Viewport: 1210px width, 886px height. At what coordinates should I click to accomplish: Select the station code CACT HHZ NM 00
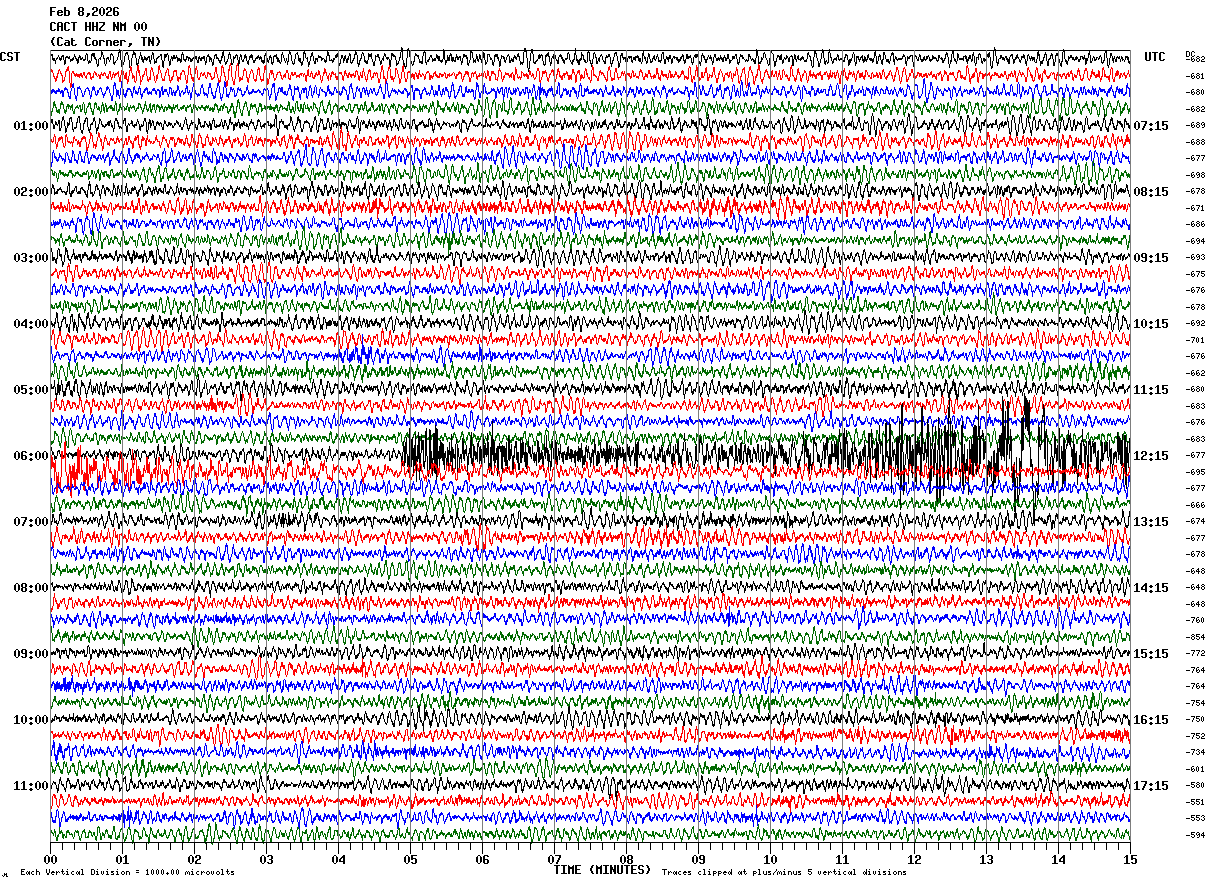[98, 27]
